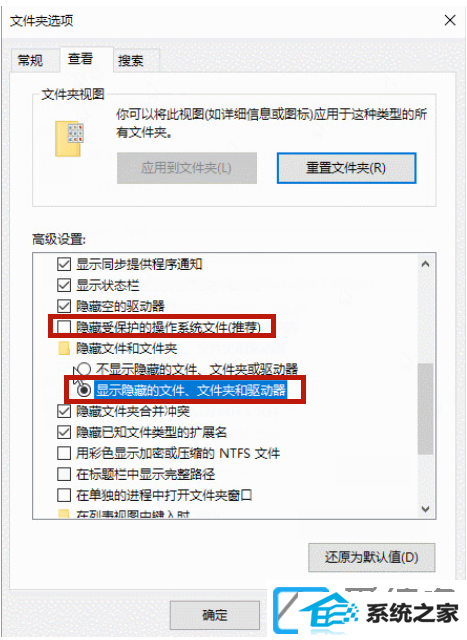The height and width of the screenshot is (640, 467).
Task: Enable 隐藏受保护的操作系统文件(推荐) checkbox
Action: [x=64, y=327]
